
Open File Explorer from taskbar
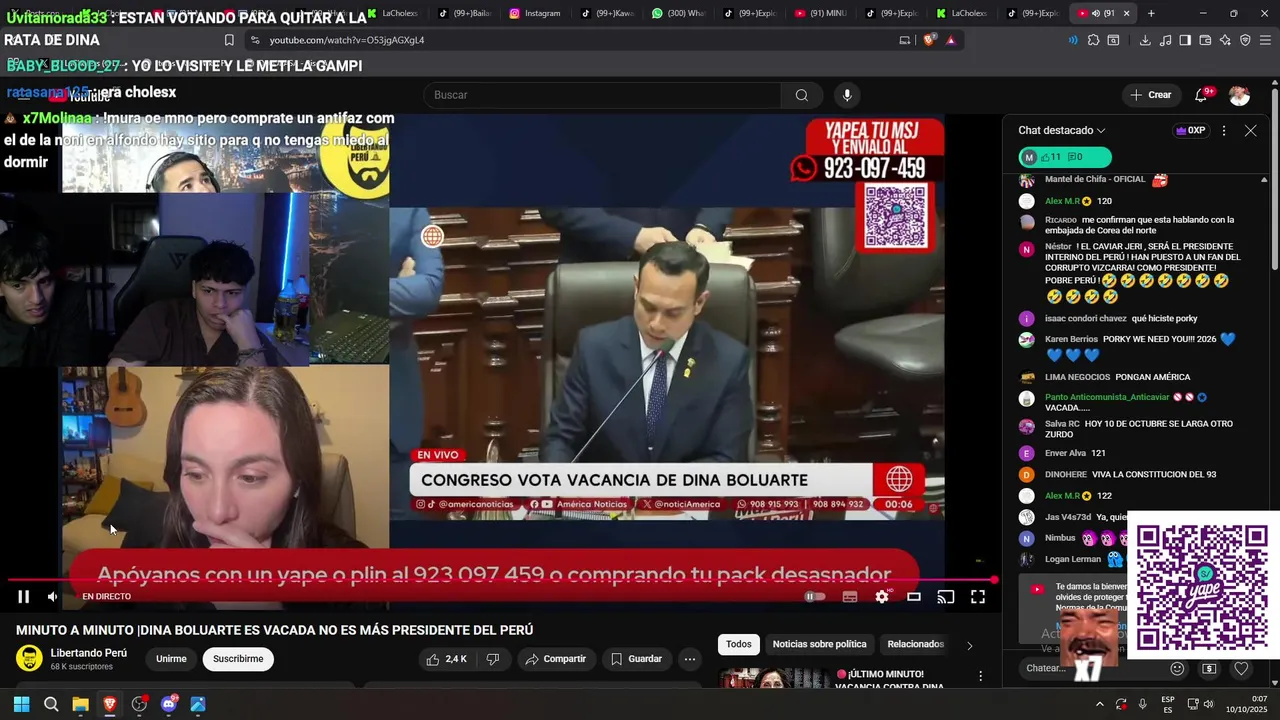click(x=80, y=704)
